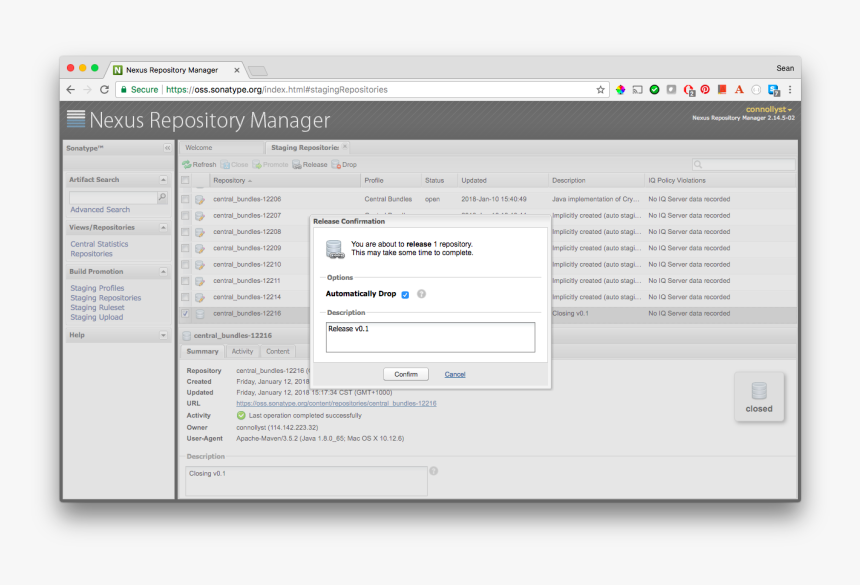Bookmark page with the star icon
The image size is (860, 585).
[600, 89]
